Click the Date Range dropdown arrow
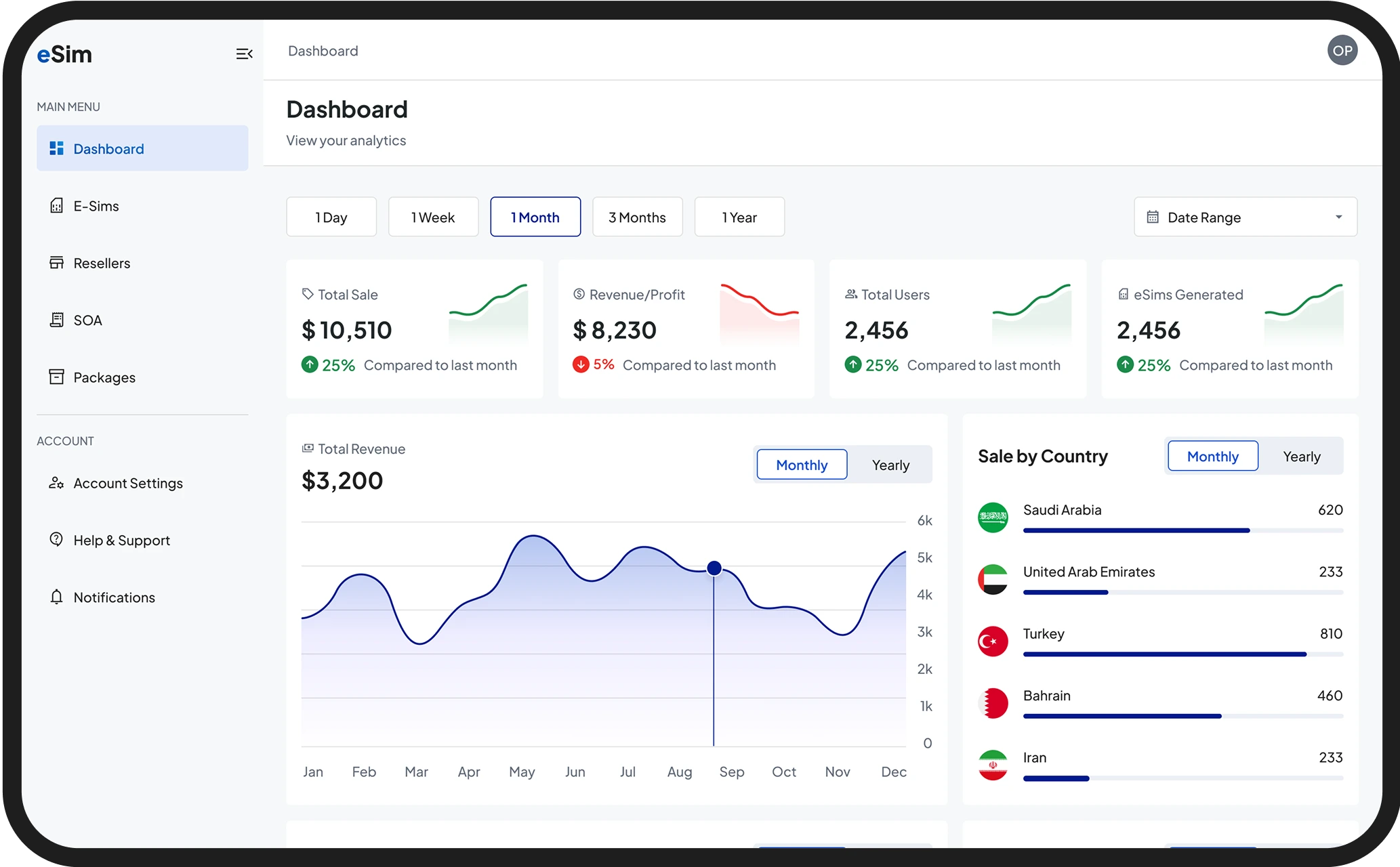 pos(1338,217)
